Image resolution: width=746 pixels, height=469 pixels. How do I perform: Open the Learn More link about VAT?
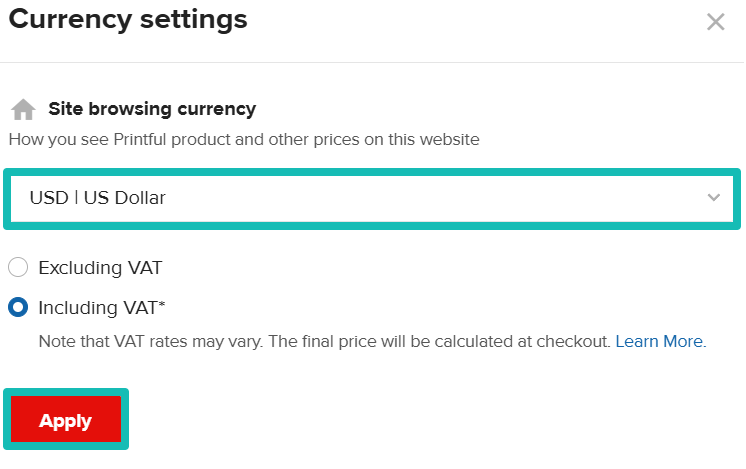(660, 341)
